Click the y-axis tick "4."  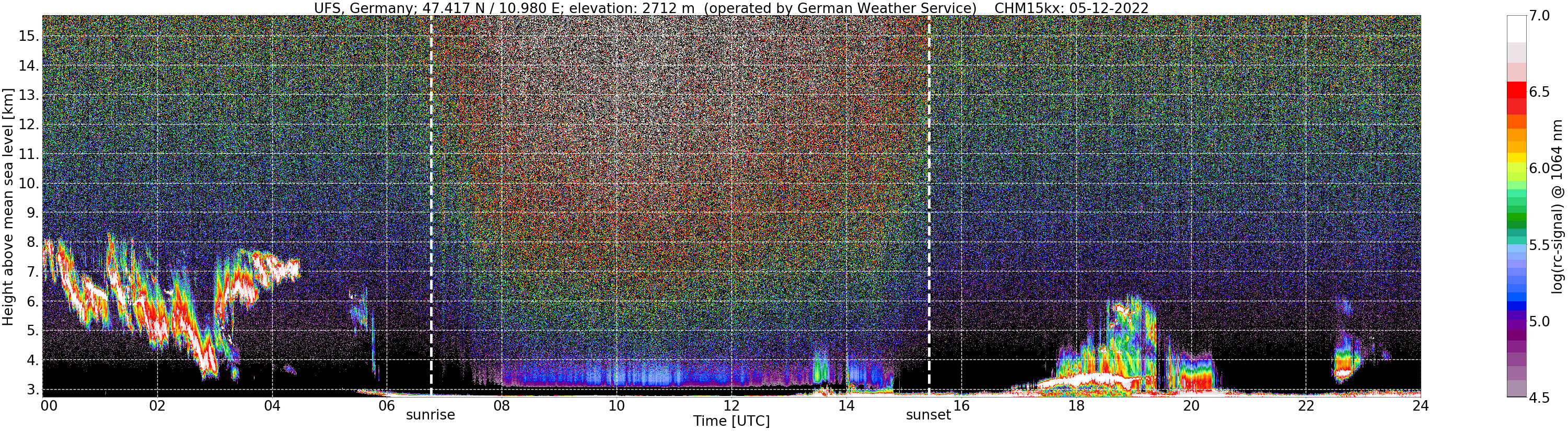pos(32,360)
